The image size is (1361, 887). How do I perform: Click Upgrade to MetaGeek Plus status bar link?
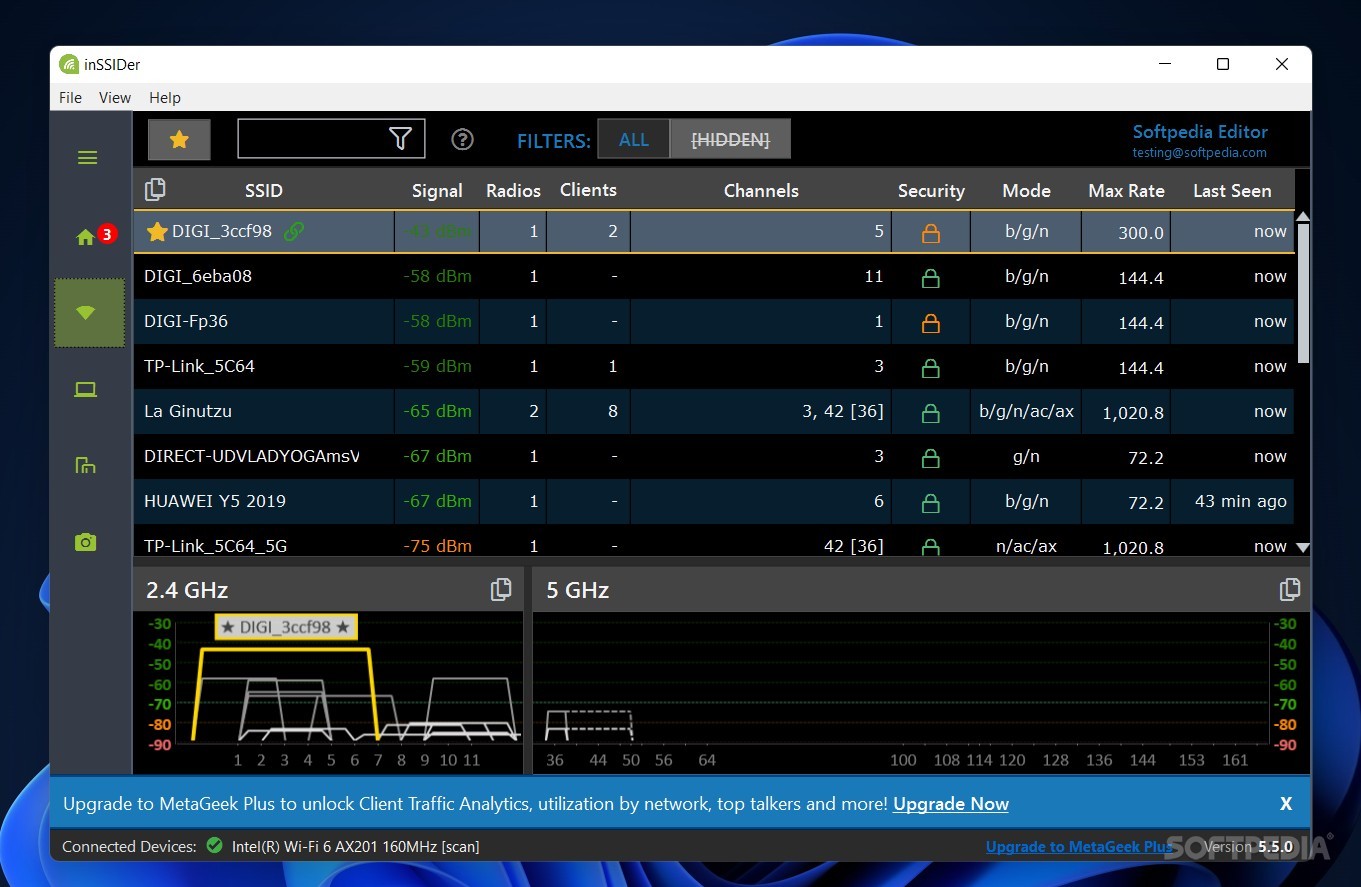[x=1079, y=847]
